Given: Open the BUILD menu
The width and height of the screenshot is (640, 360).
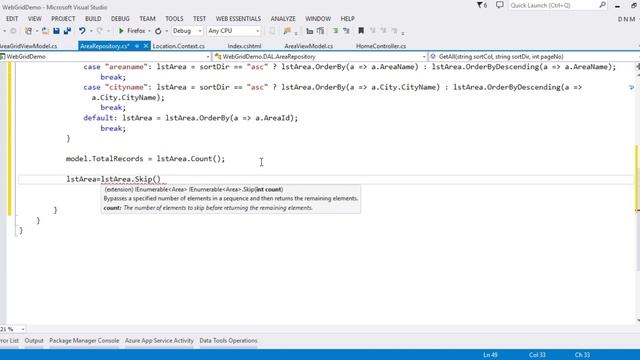Looking at the screenshot, I should click(x=93, y=19).
